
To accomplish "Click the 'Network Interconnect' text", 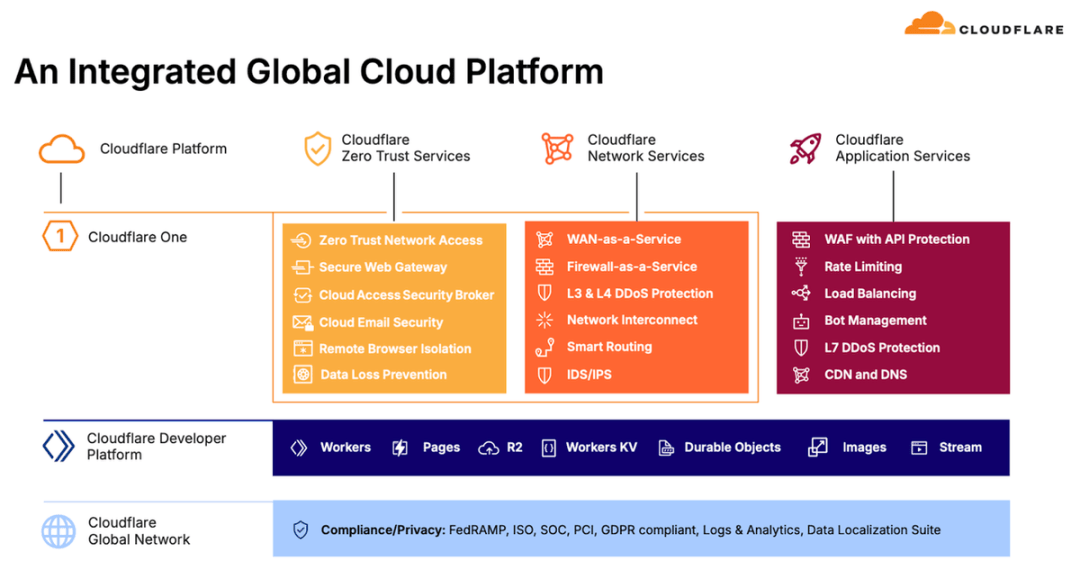I will [632, 320].
